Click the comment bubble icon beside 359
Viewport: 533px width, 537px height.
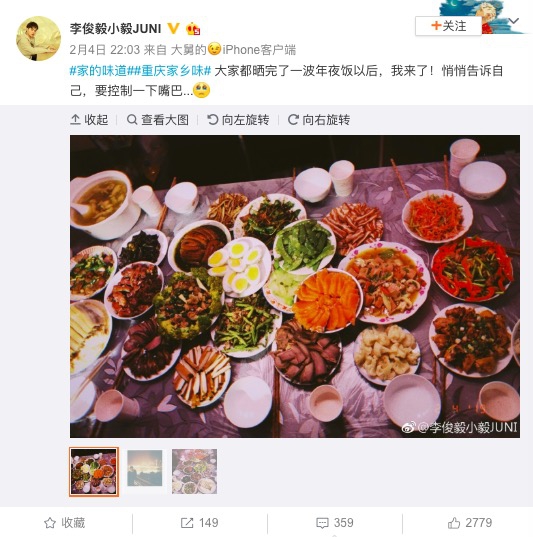322,523
